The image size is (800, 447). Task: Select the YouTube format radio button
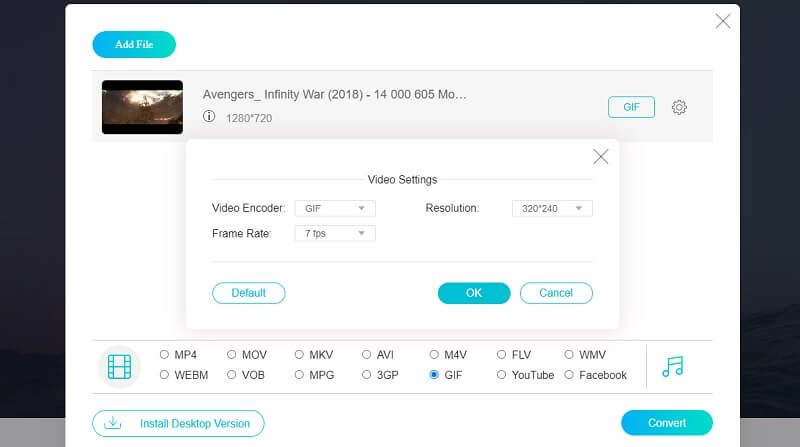point(502,375)
